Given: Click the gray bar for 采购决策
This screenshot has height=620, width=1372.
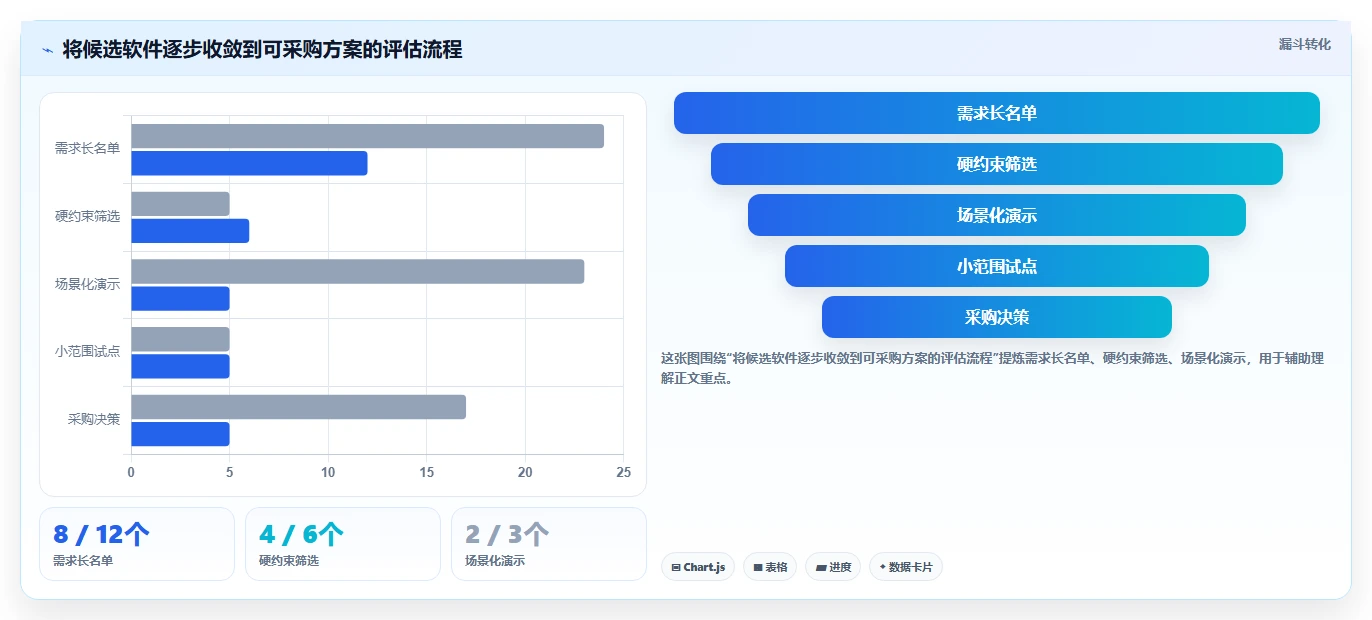Looking at the screenshot, I should tap(298, 407).
